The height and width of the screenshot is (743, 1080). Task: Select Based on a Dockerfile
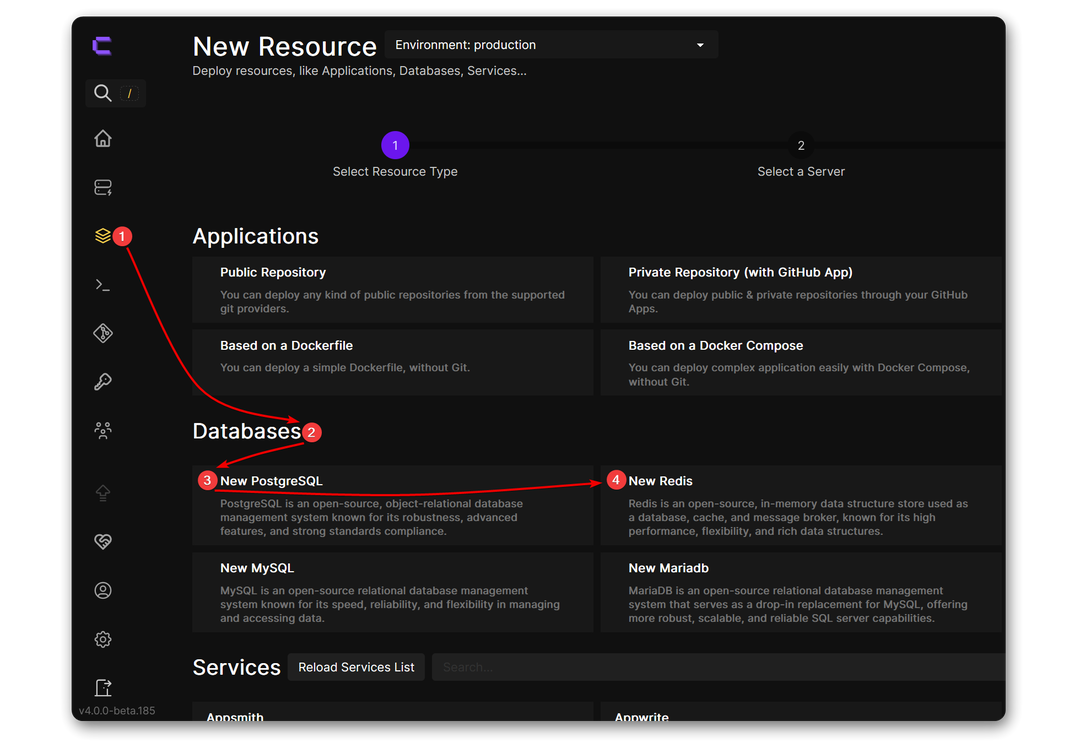tap(393, 362)
